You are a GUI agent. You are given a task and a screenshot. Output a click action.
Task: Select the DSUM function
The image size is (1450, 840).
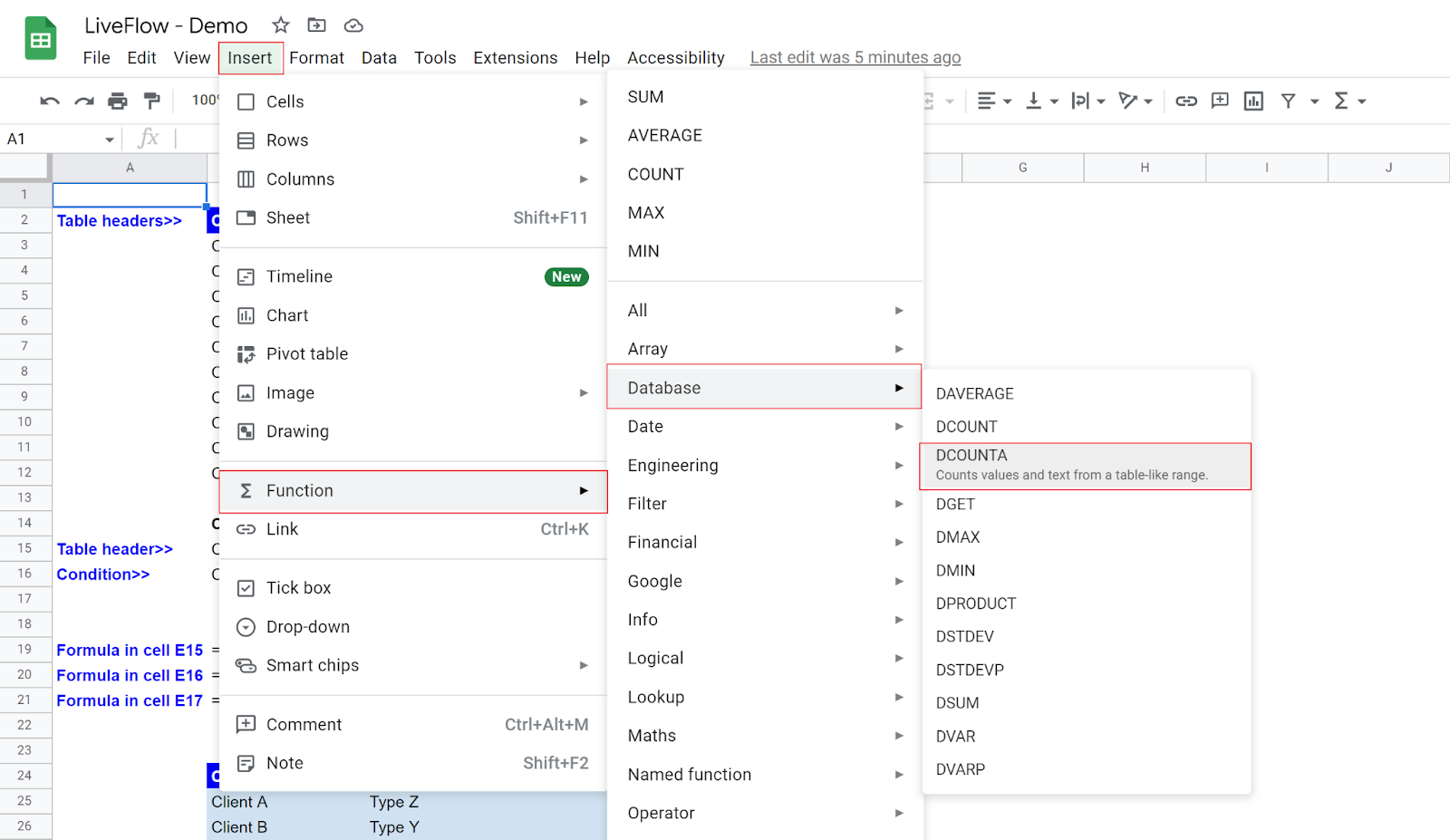click(1086, 703)
